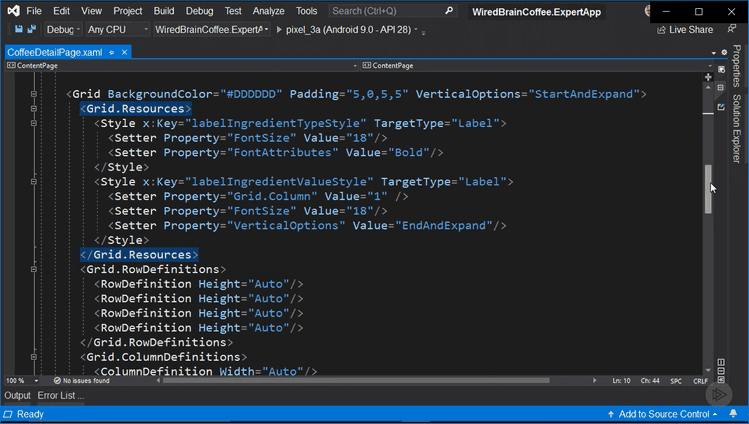Viewport: 749px width, 424px height.
Task: Close the CoffeeDetailPage.xaml tab
Action: [x=125, y=52]
